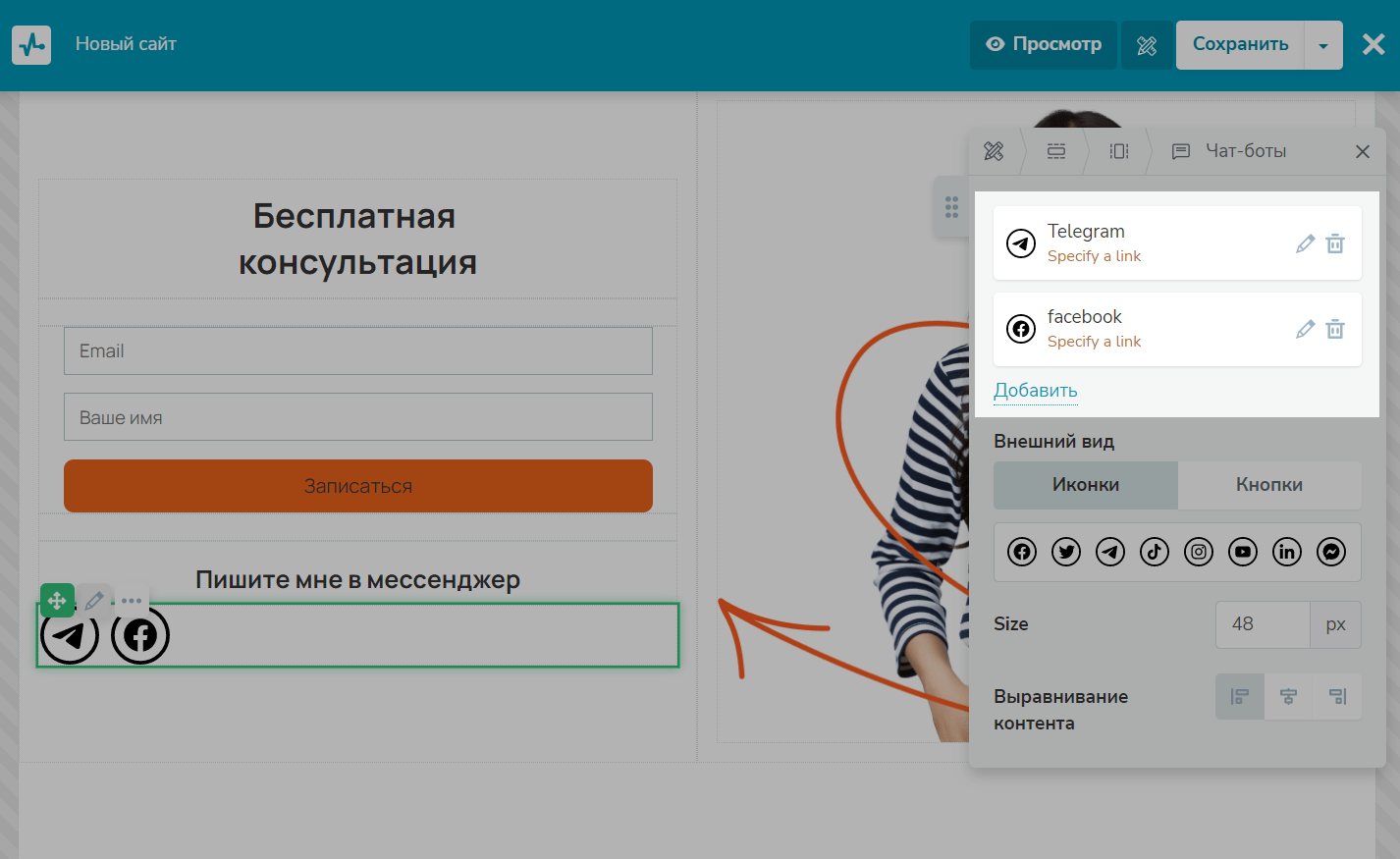Select the YouTube icon in the icon style row

pos(1243,552)
